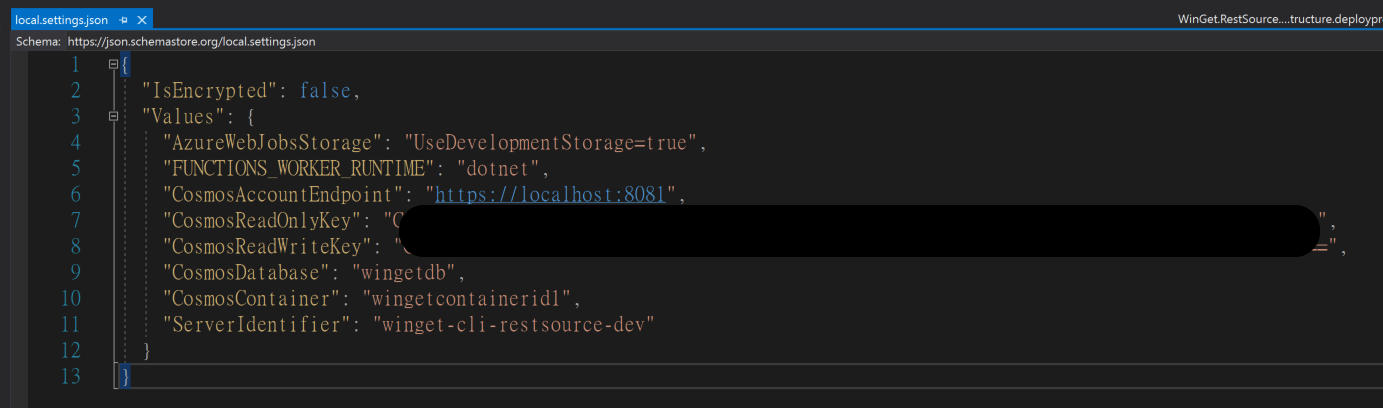Select line number 7 in gutter
Viewport: 1383px width, 408px height.
tap(75, 220)
